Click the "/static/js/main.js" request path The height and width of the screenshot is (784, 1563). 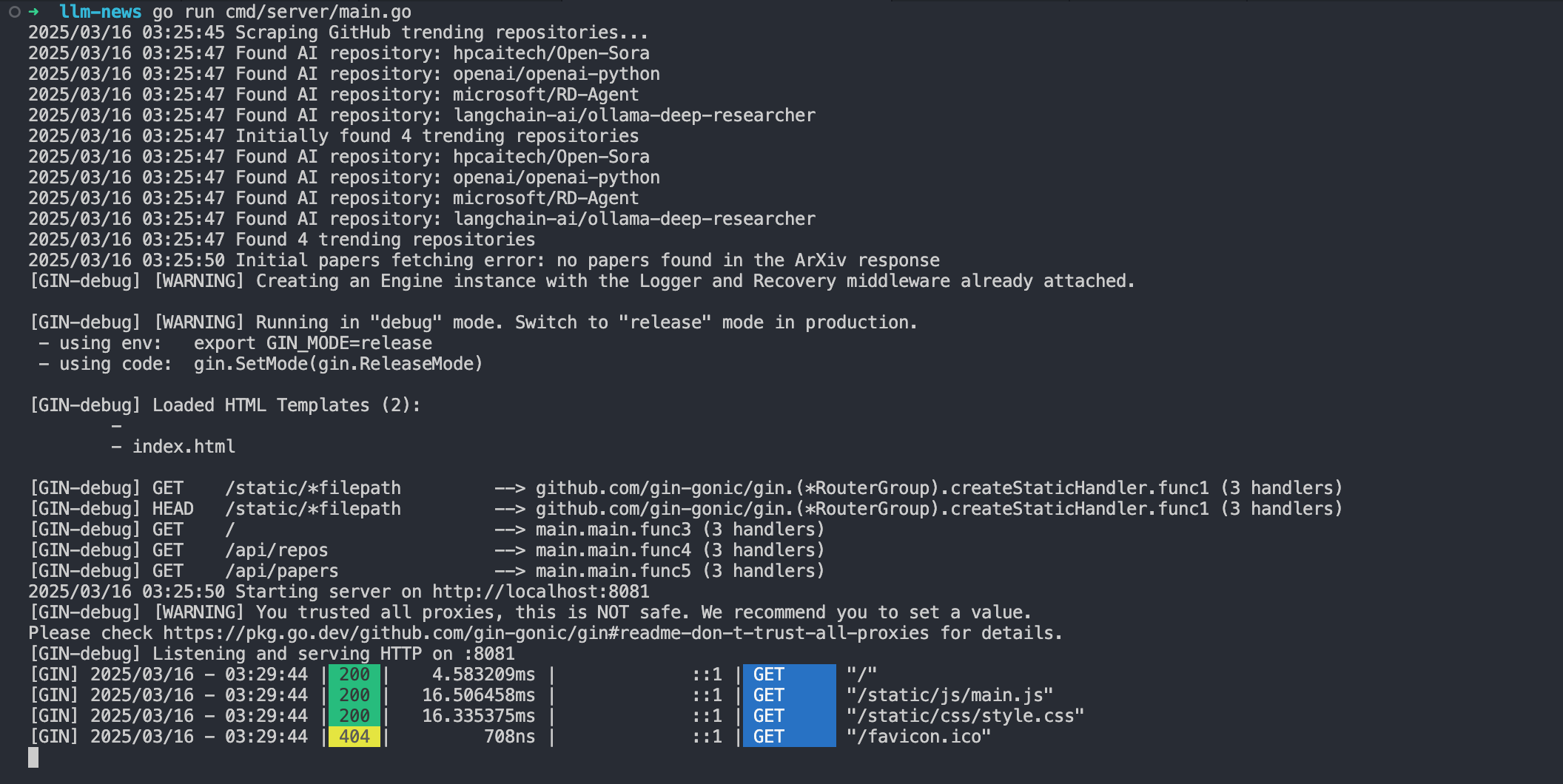(x=949, y=695)
